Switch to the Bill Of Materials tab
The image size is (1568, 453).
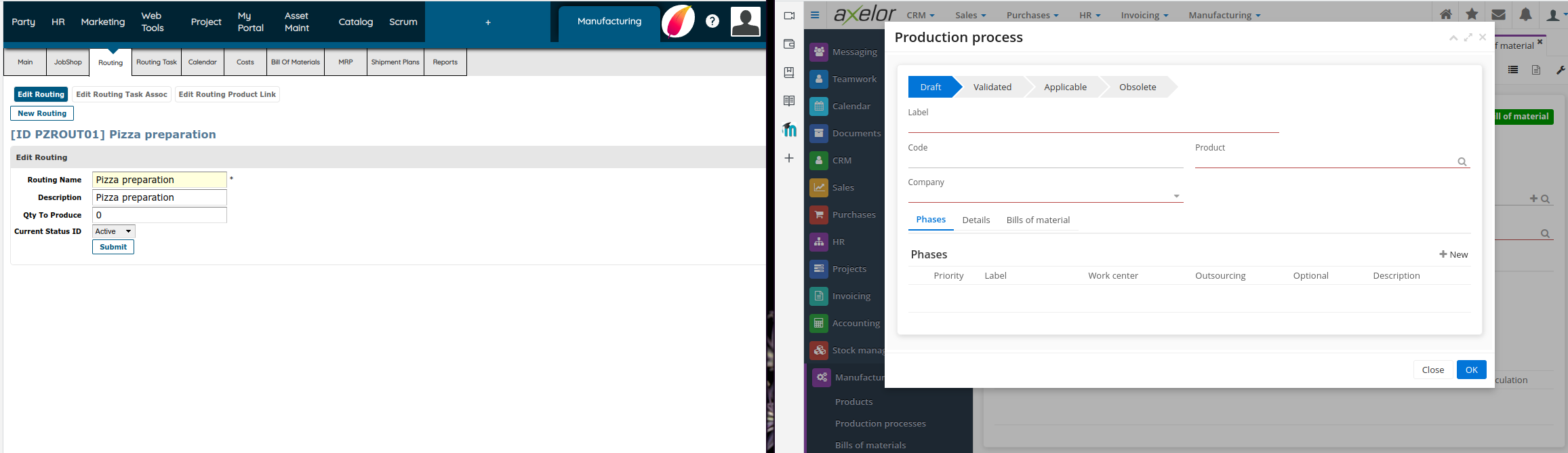[x=295, y=62]
